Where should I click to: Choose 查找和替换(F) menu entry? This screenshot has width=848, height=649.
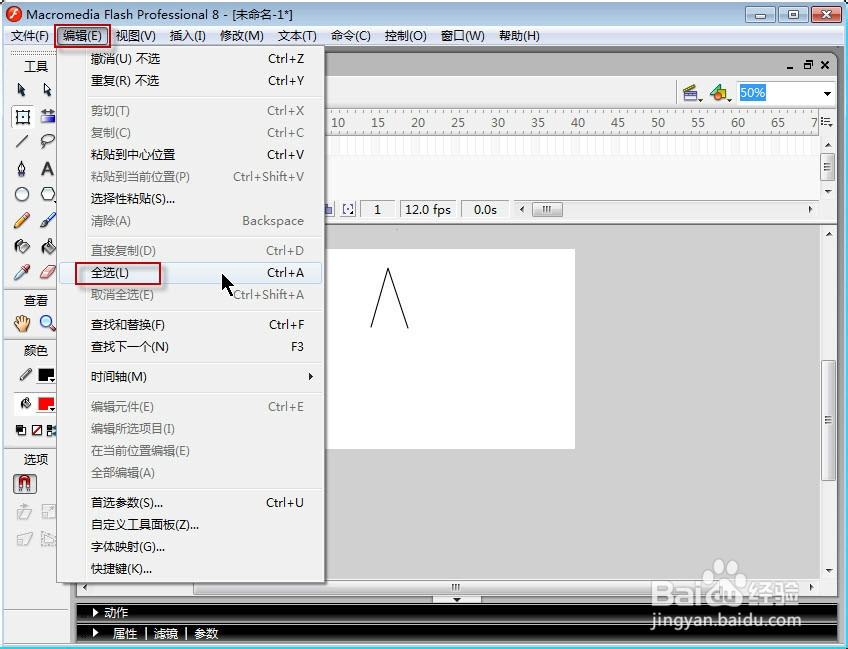click(x=190, y=324)
